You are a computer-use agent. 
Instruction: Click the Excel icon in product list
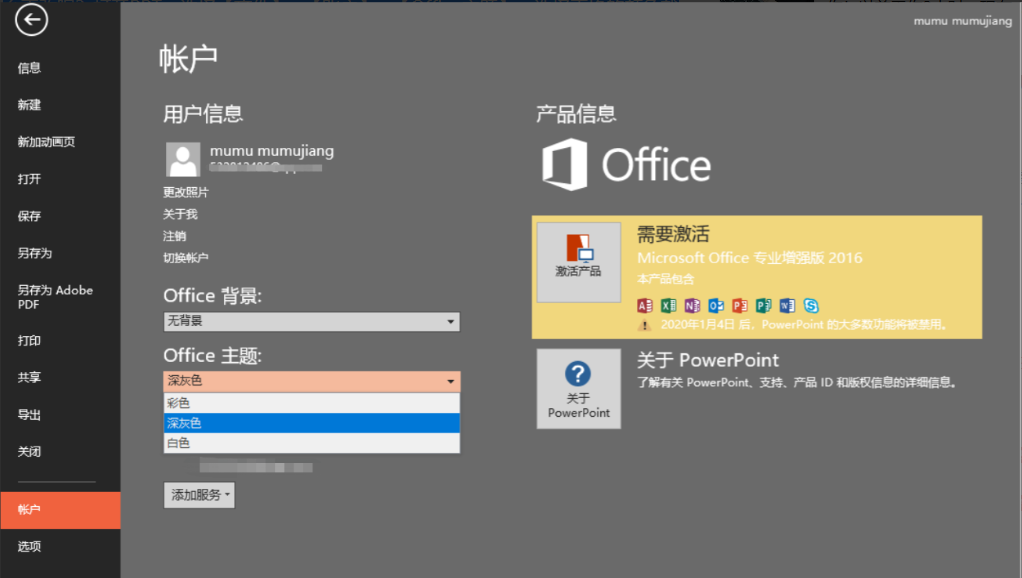[669, 305]
